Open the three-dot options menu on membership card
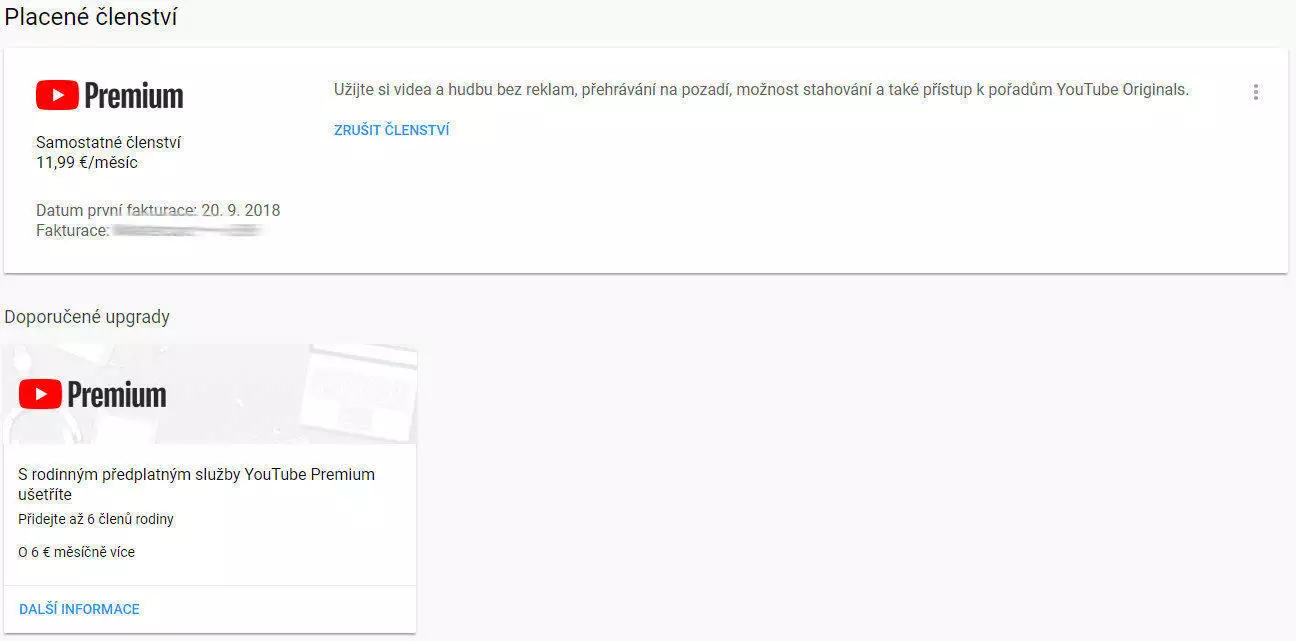This screenshot has height=641, width=1296. coord(1255,92)
